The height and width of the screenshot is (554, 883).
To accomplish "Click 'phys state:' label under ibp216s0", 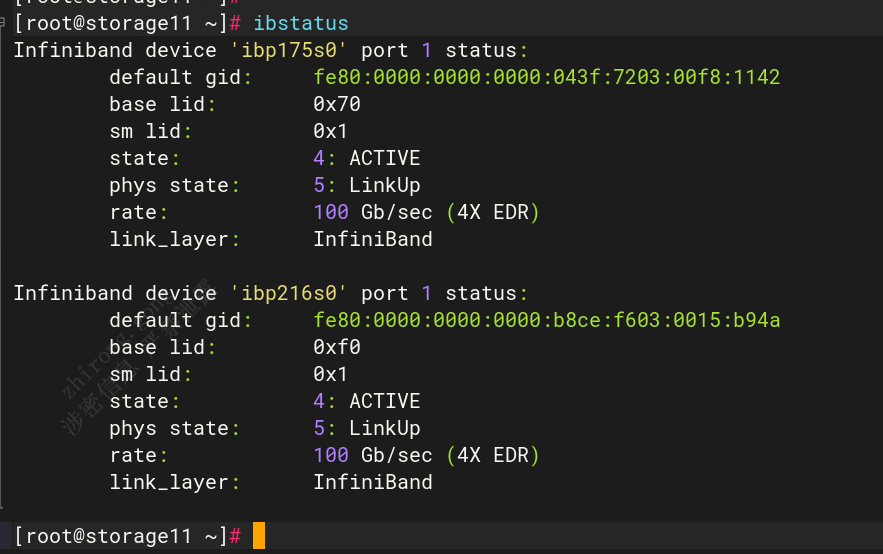I will (x=175, y=428).
